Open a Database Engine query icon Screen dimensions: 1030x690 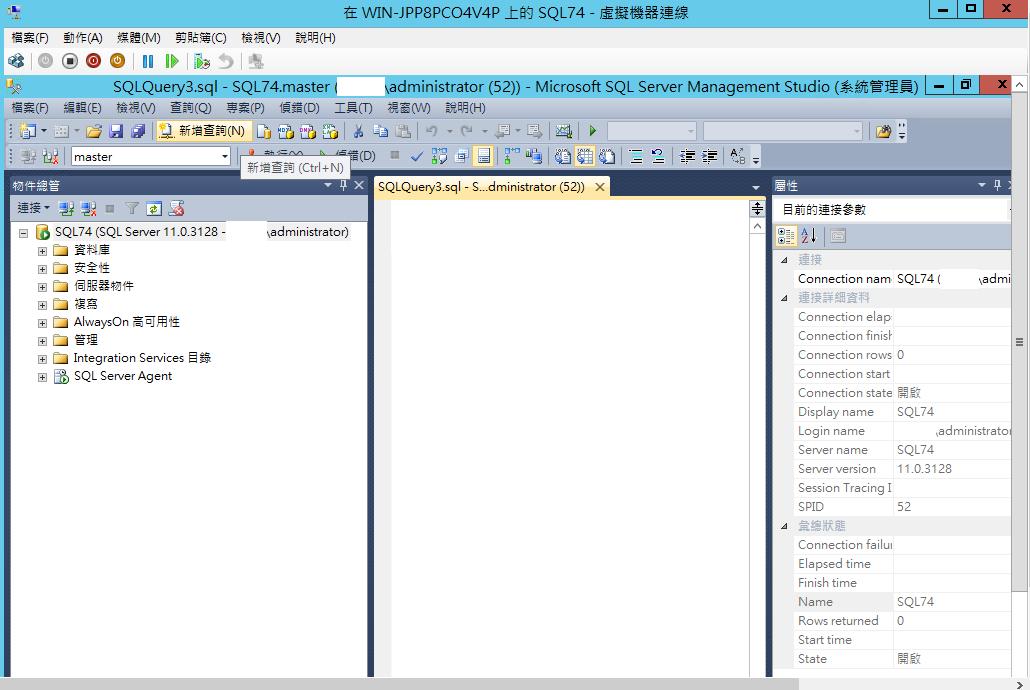coord(263,131)
